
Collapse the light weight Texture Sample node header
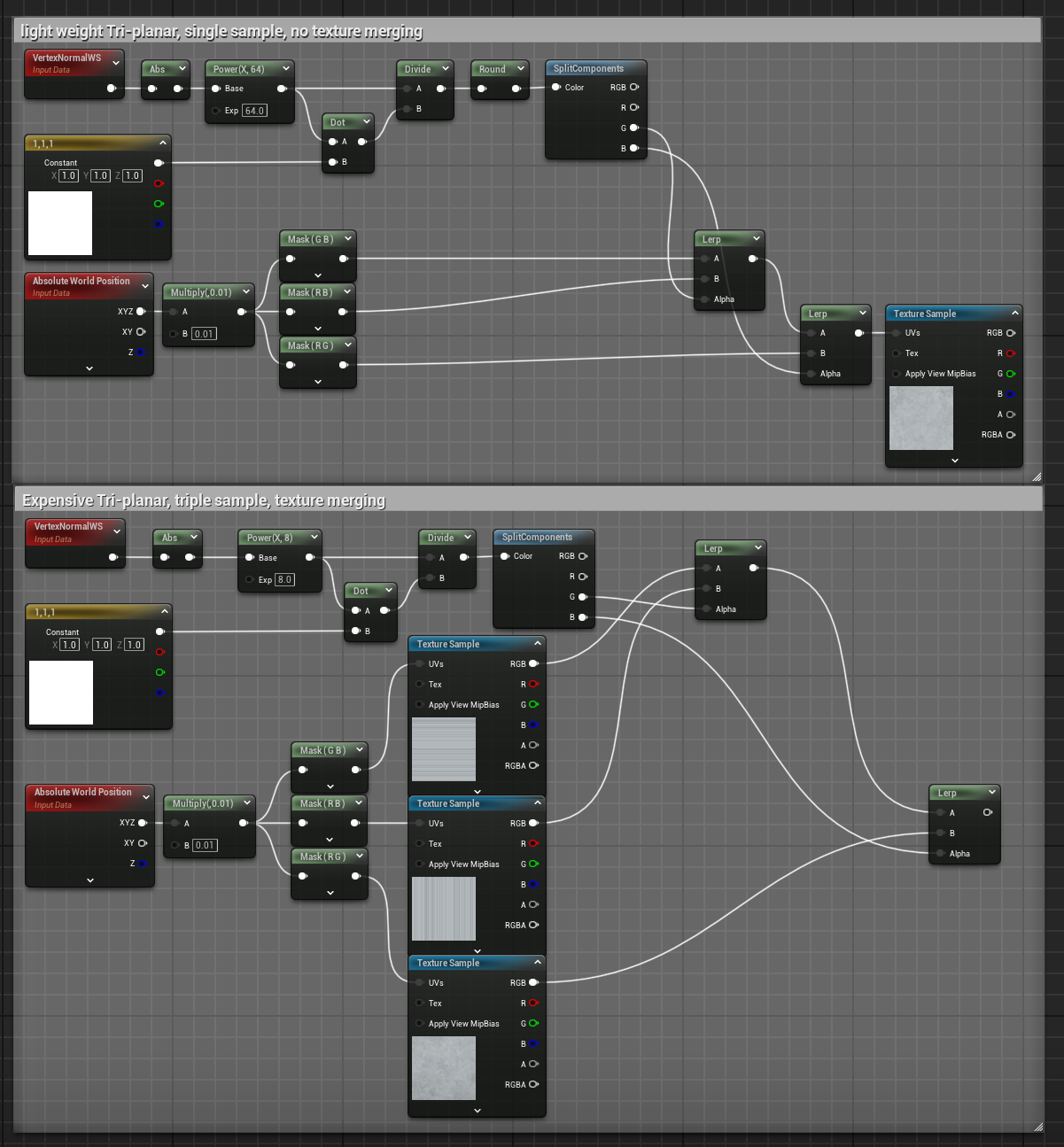point(1015,313)
